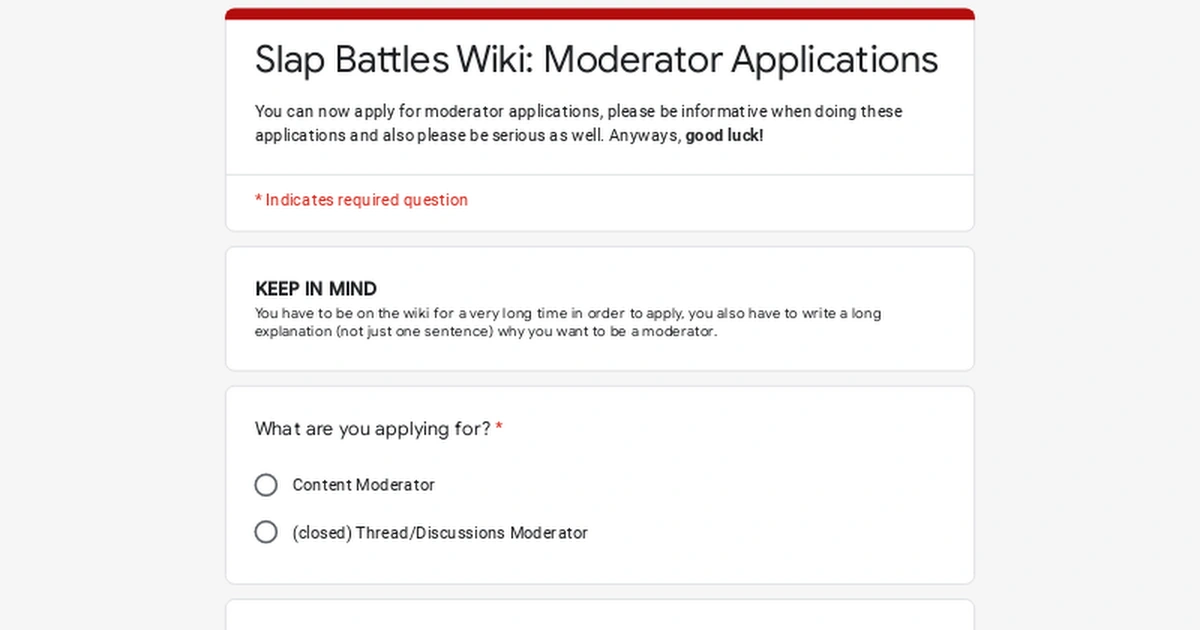Click the KEEP IN MIND explanation text
This screenshot has height=630, width=1200.
point(567,322)
